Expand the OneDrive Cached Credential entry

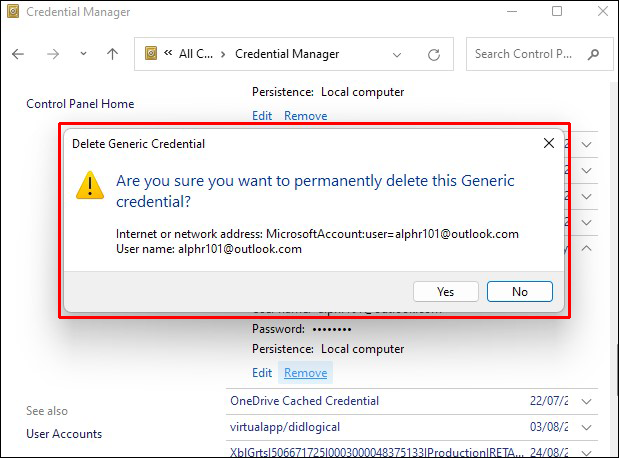tap(587, 401)
